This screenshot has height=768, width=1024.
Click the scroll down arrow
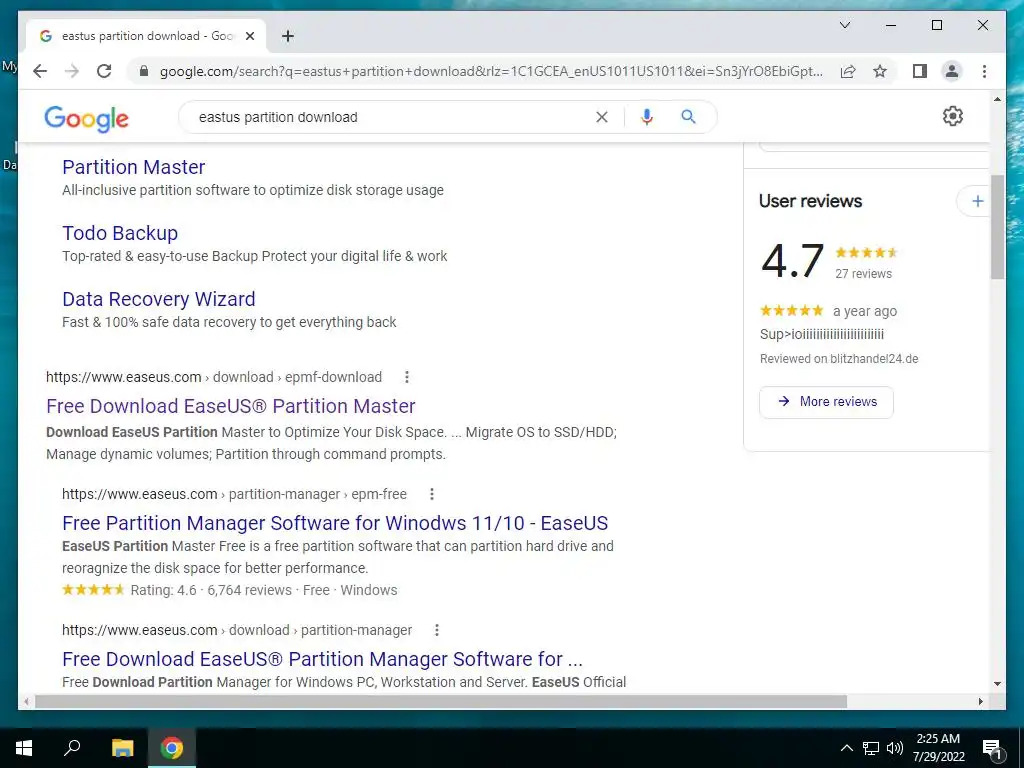[x=997, y=684]
